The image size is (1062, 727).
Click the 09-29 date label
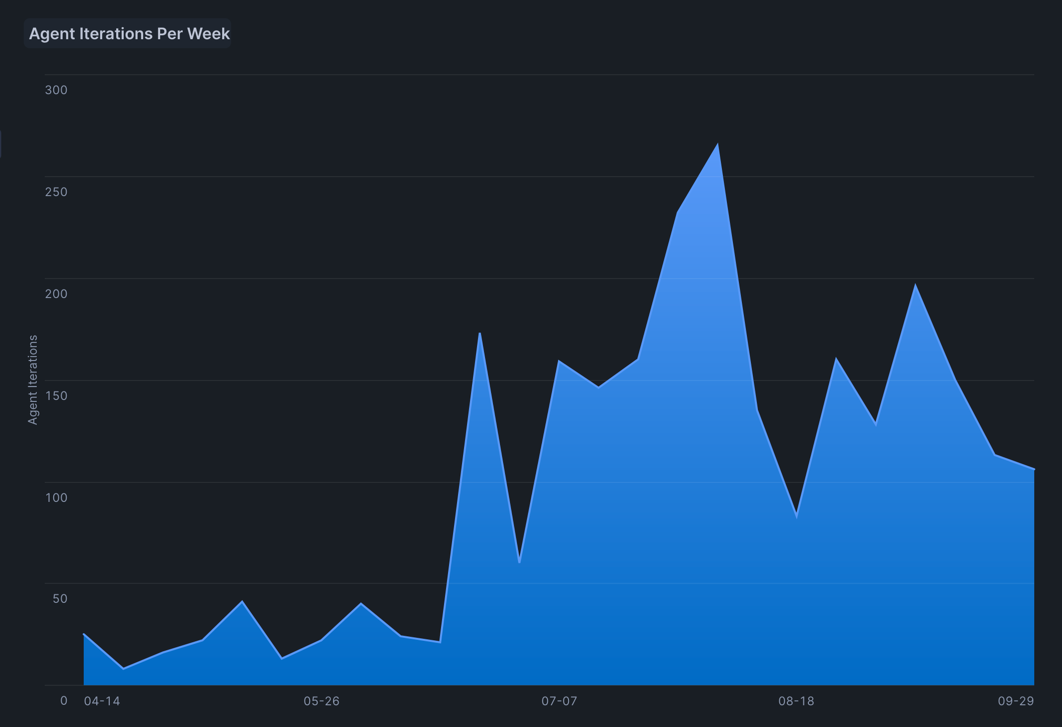[1016, 701]
